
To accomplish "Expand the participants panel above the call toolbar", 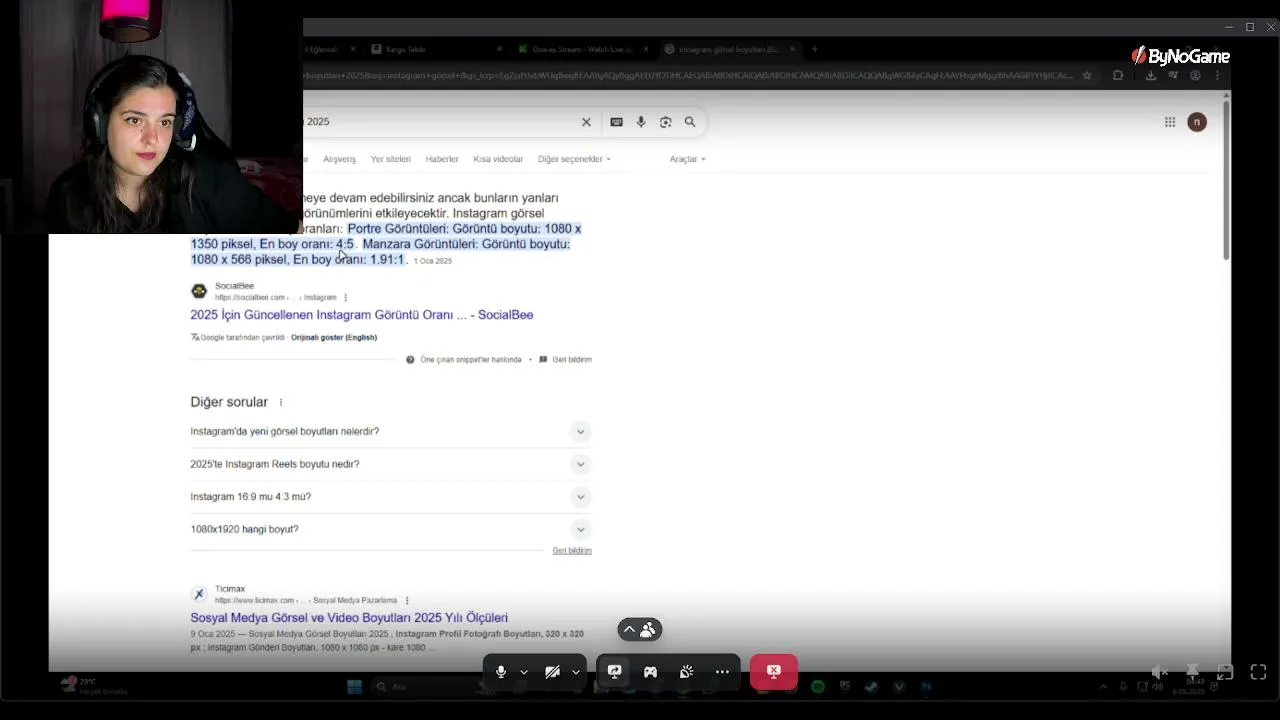I will (640, 629).
